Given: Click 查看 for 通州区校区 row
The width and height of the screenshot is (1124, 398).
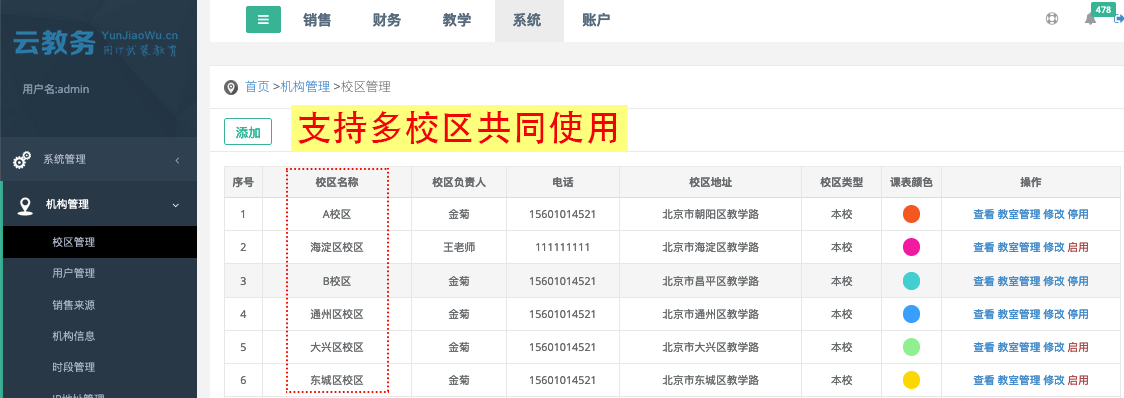Looking at the screenshot, I should click(984, 314).
